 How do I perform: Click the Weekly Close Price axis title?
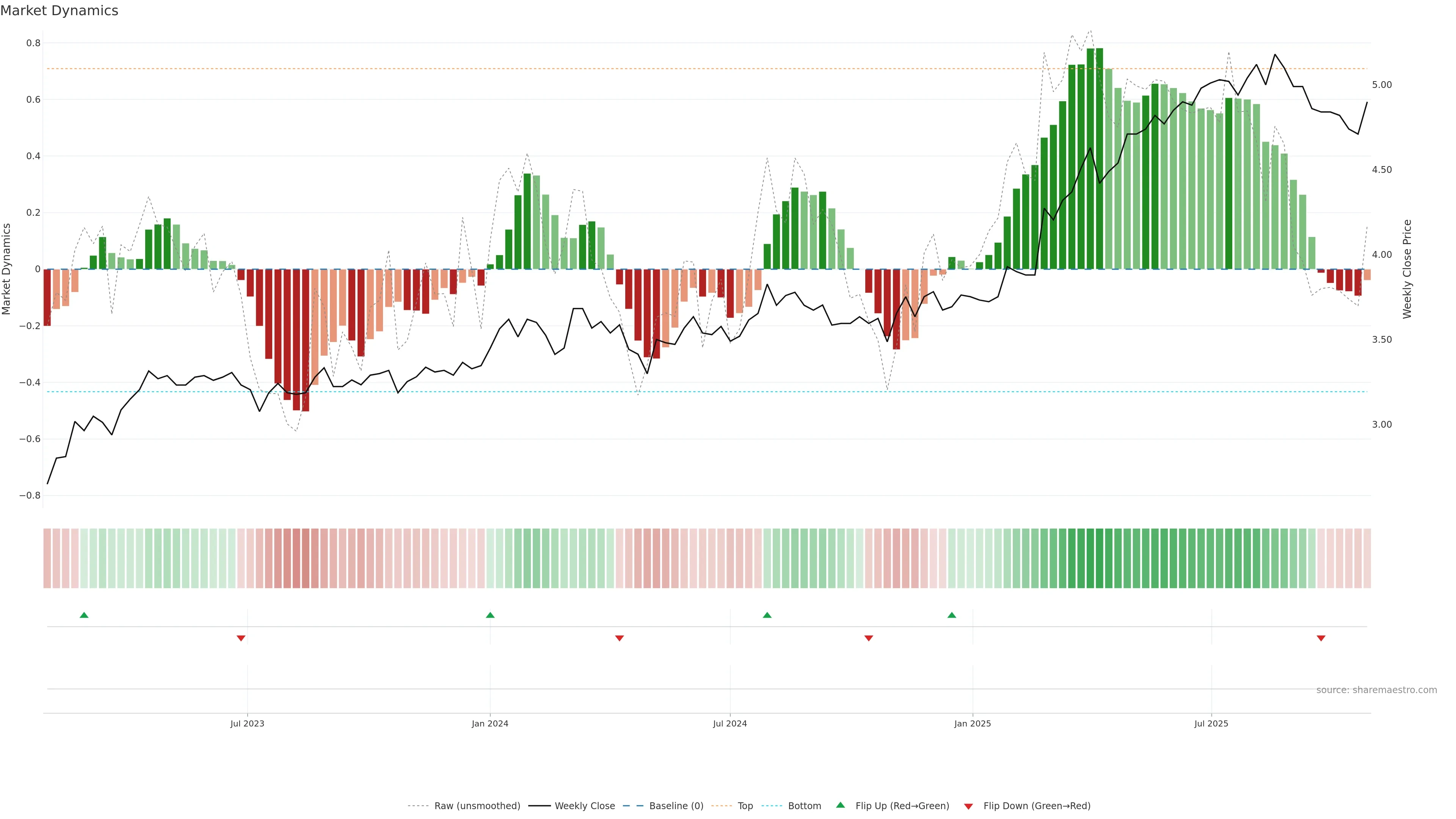click(x=1407, y=269)
